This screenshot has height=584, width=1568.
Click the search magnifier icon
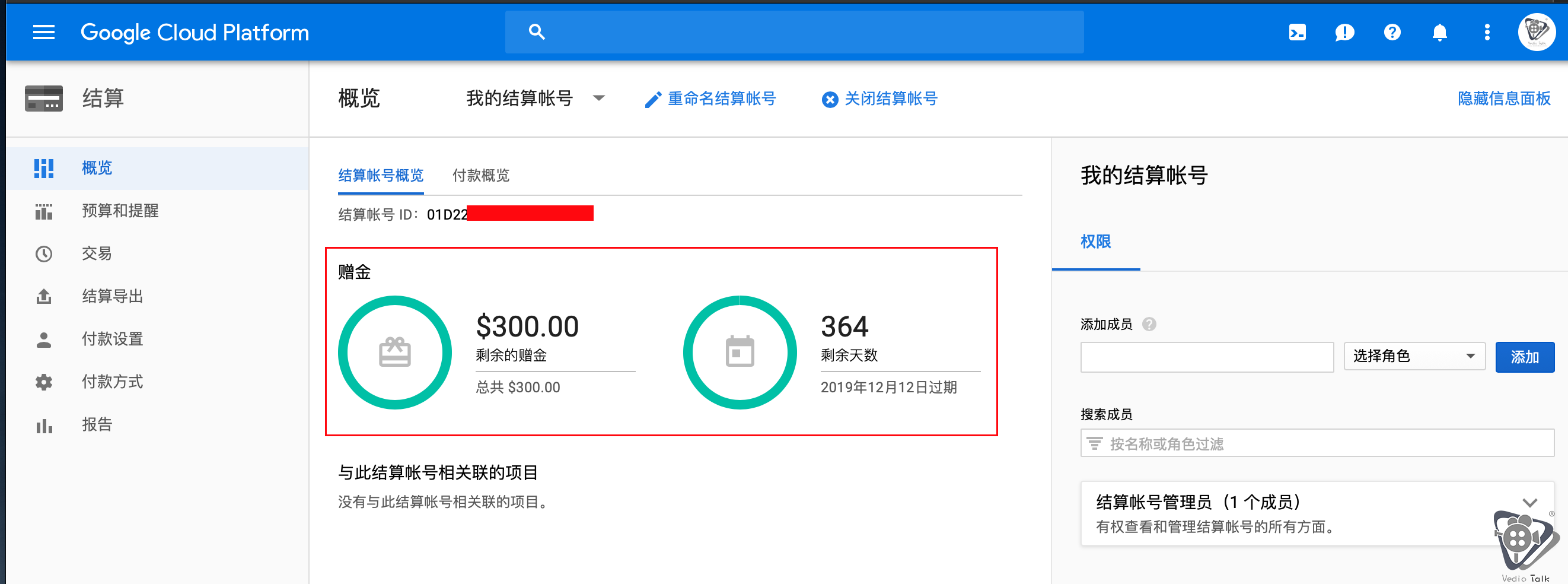coord(536,31)
